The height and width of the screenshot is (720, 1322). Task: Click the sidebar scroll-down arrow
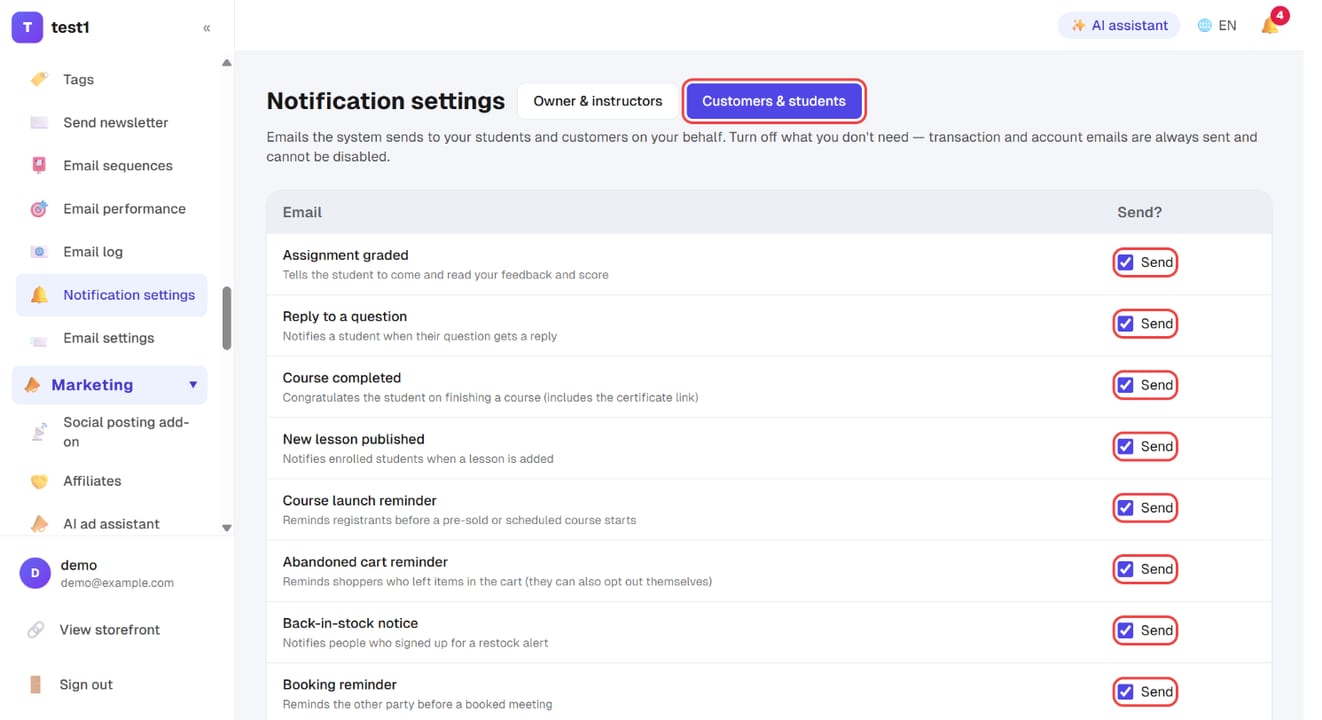pyautogui.click(x=226, y=527)
